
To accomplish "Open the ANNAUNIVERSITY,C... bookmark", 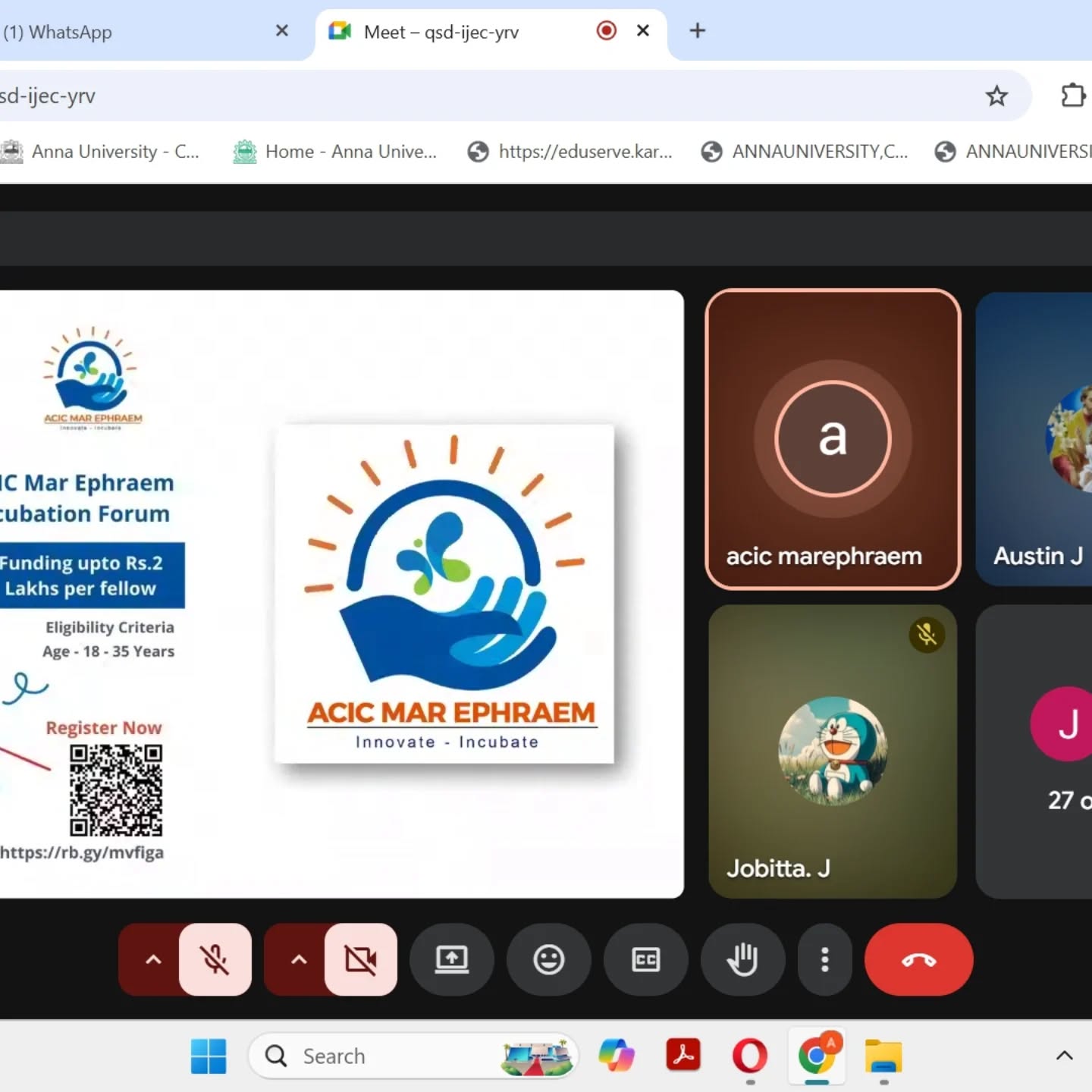I will pyautogui.click(x=805, y=152).
